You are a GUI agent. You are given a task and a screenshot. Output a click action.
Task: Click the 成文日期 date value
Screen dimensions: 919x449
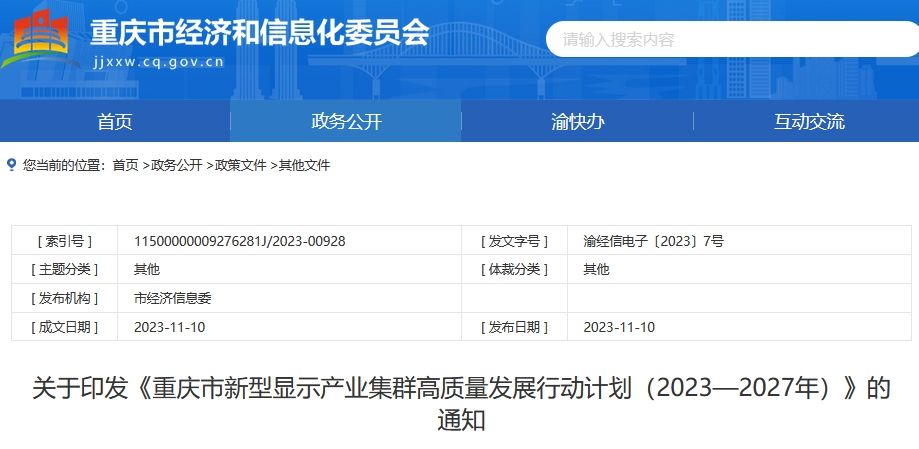170,327
